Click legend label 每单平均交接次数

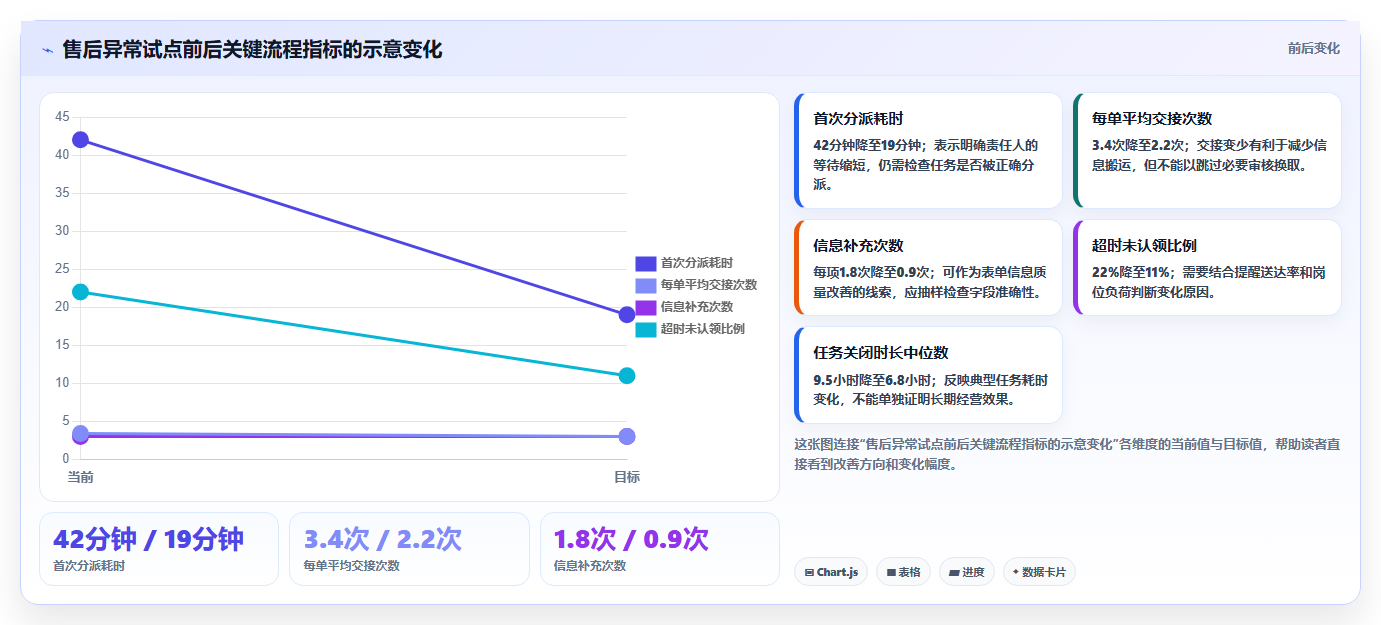[x=709, y=285]
